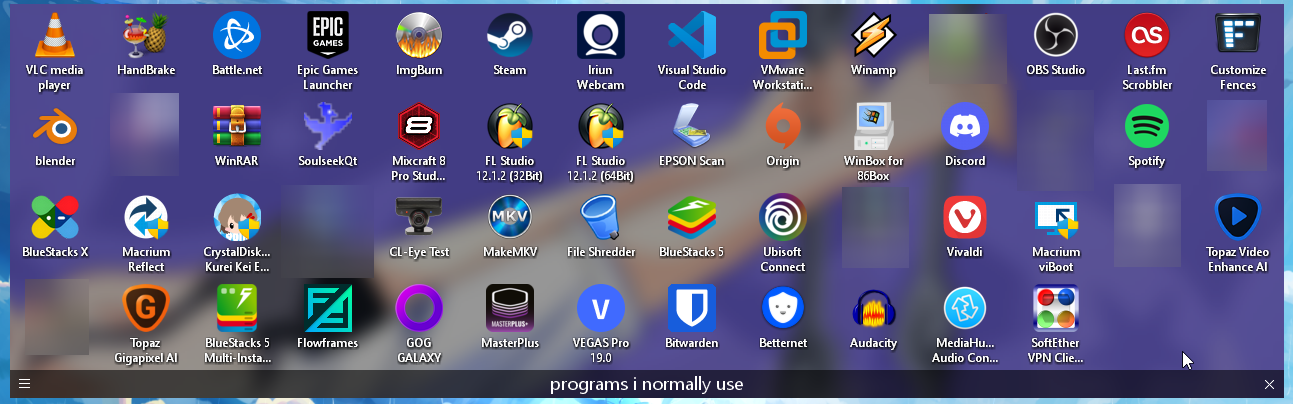1293x404 pixels.
Task: Select the Origin icon
Action: (783, 128)
